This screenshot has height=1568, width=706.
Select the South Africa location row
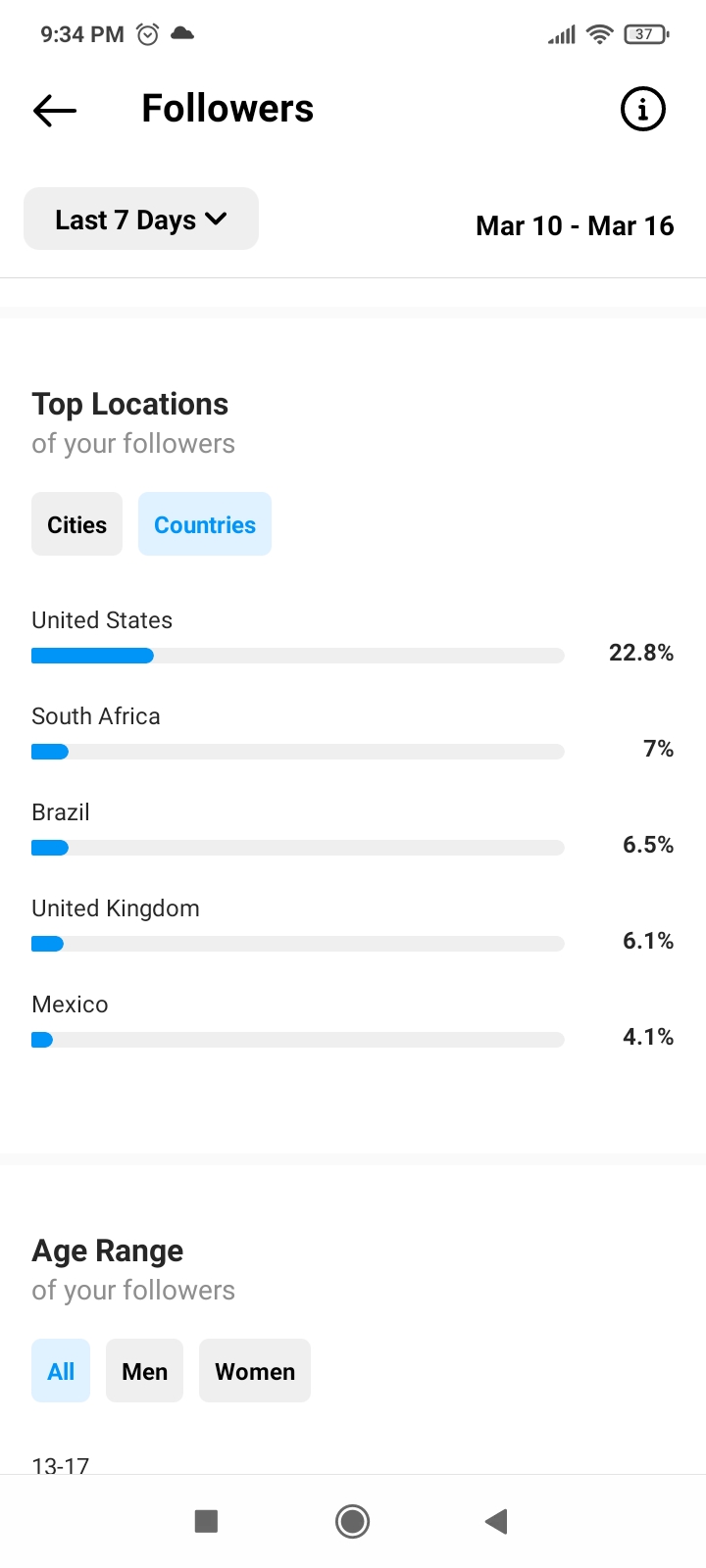click(x=353, y=733)
